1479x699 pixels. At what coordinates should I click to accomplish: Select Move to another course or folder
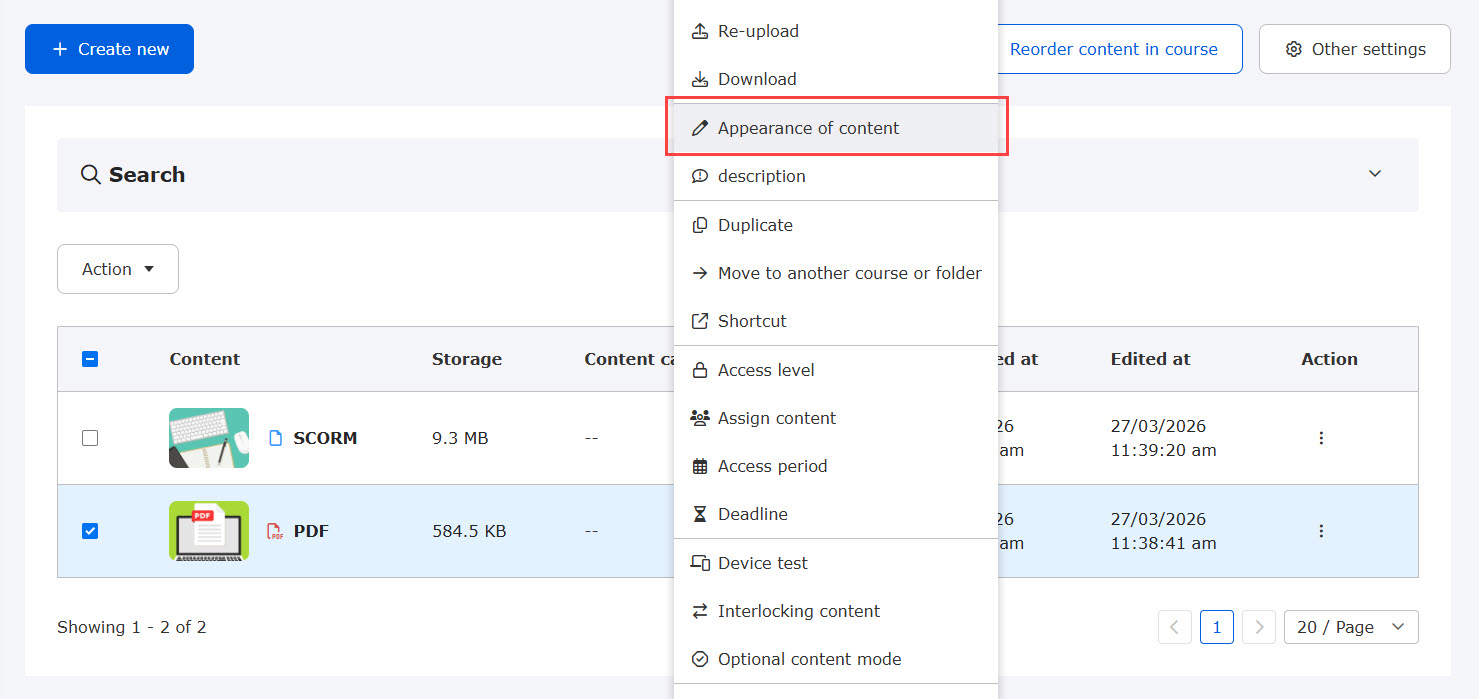pos(849,273)
